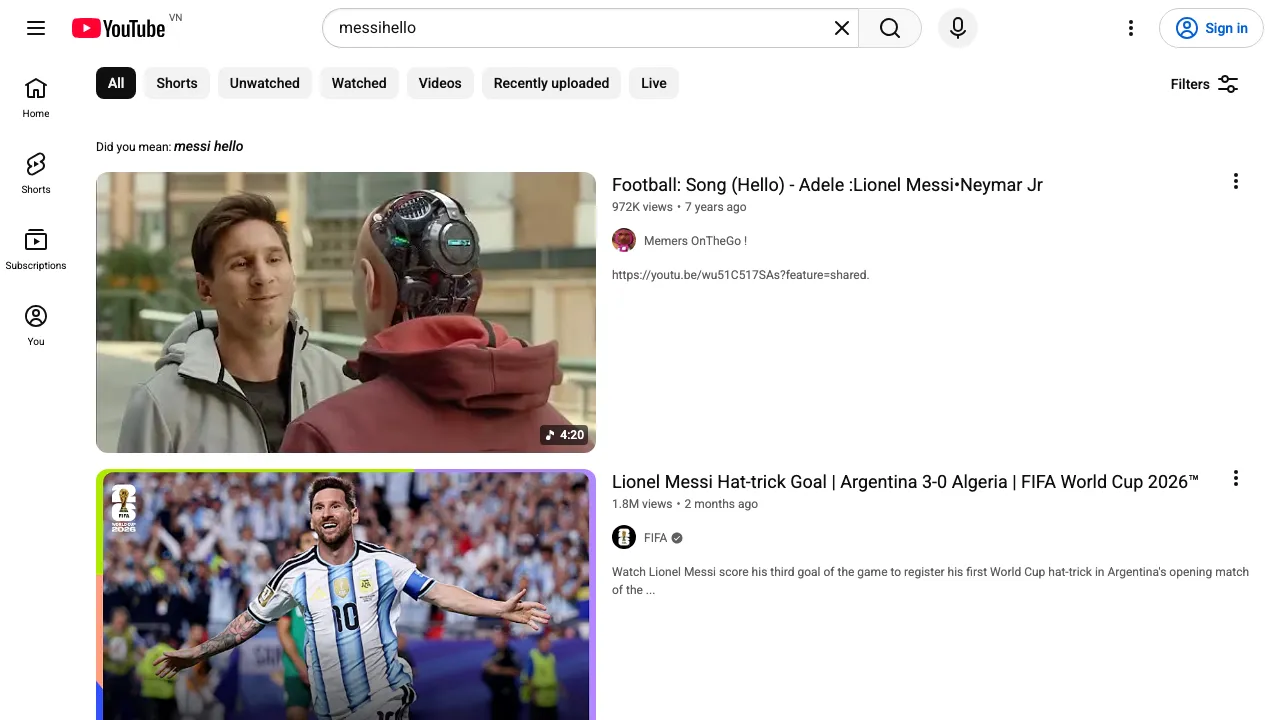Select the Shorts filter chip
Image resolution: width=1280 pixels, height=720 pixels.
177,83
